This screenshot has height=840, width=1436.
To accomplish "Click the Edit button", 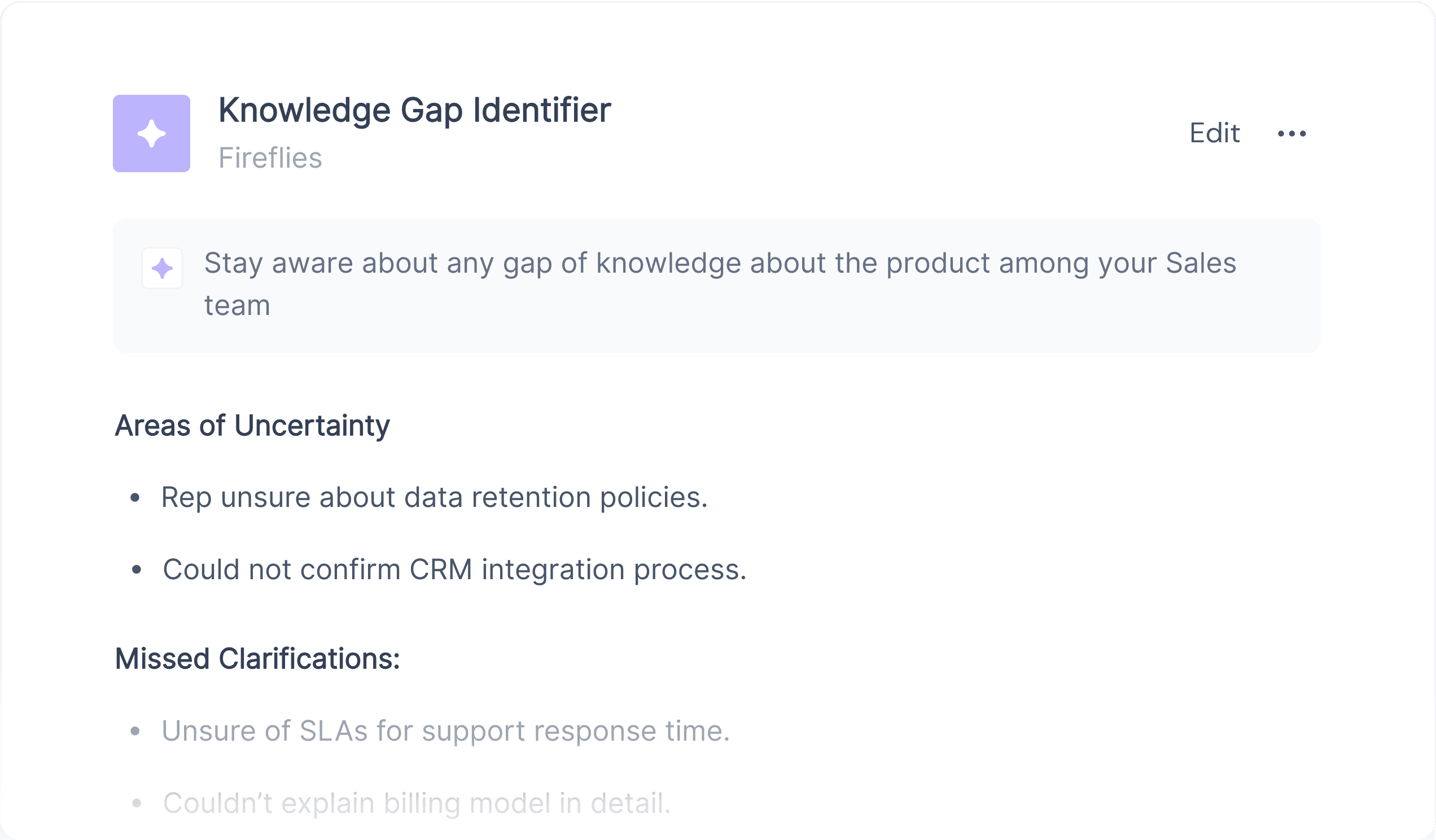I will tap(1214, 133).
